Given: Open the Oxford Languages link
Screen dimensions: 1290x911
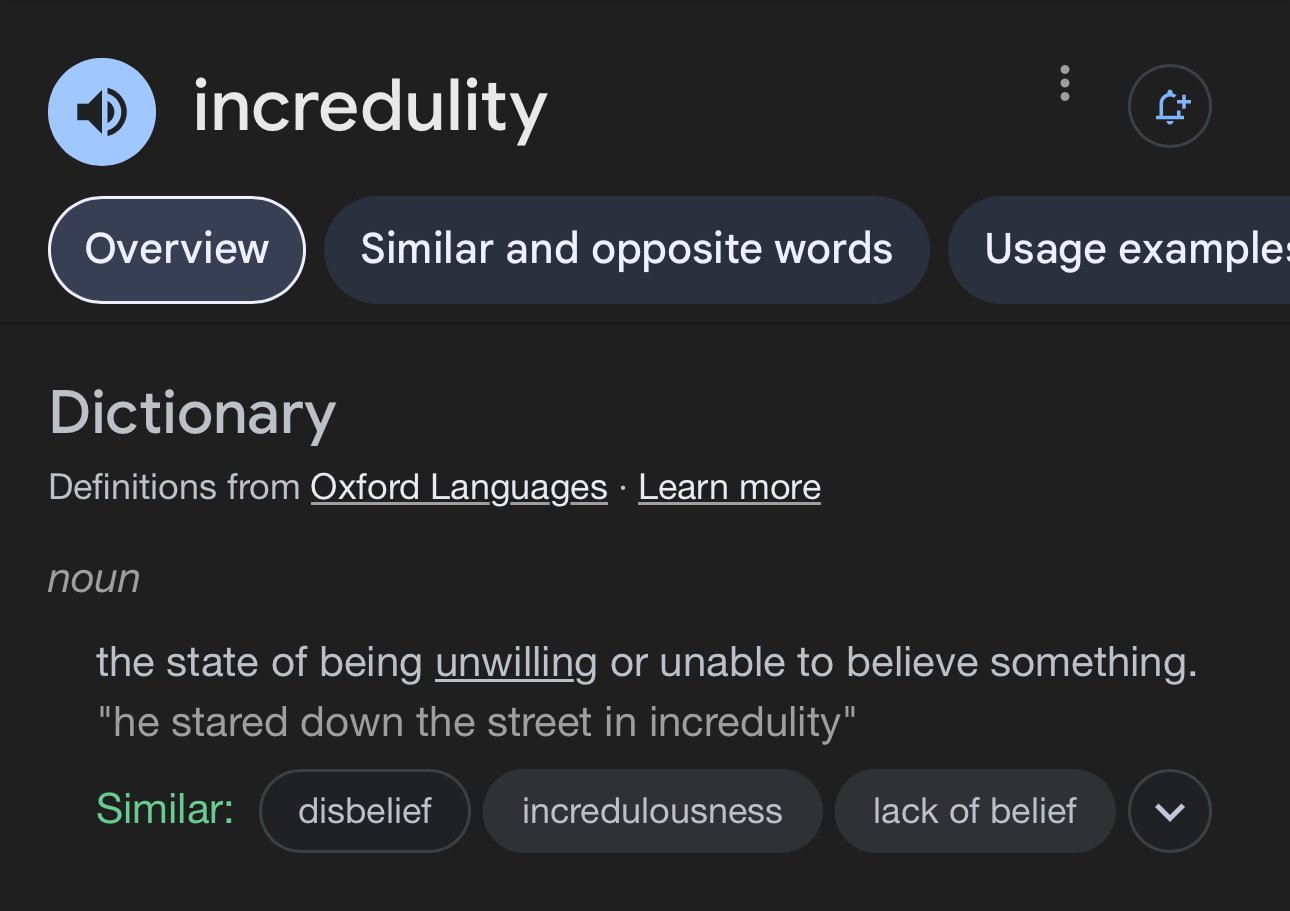Looking at the screenshot, I should 459,487.
